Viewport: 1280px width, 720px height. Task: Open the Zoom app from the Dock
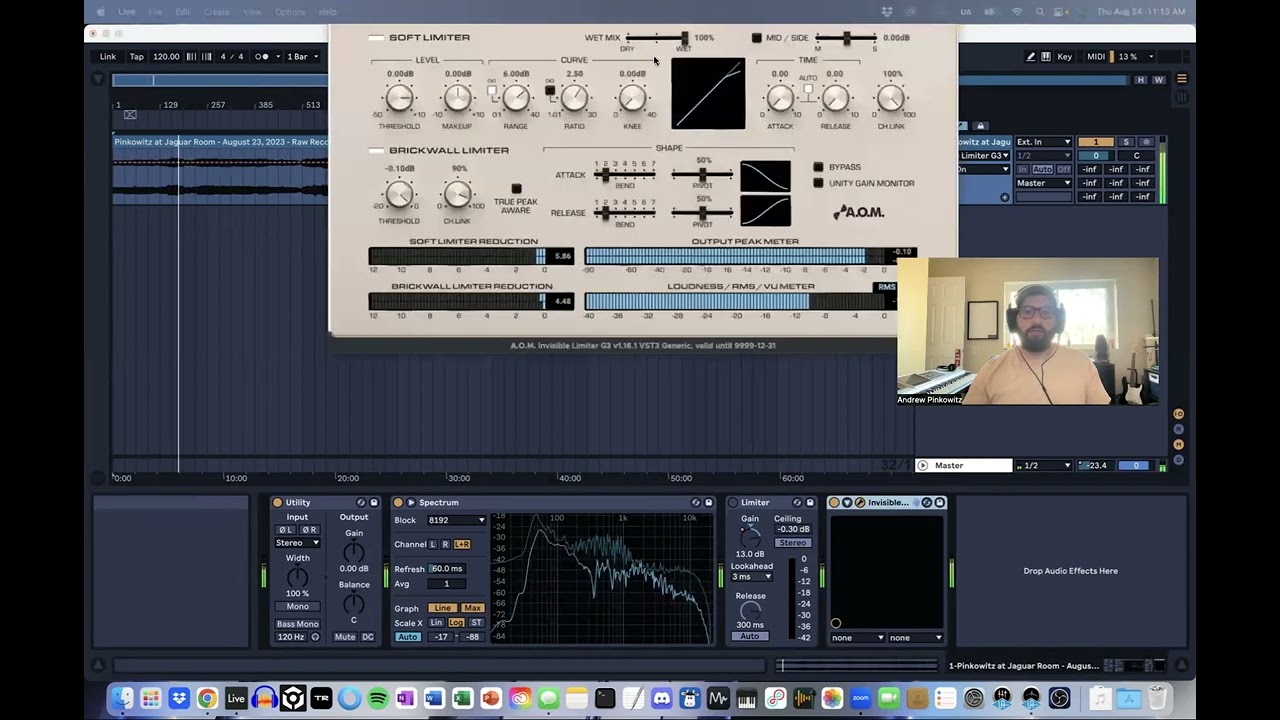[860, 698]
